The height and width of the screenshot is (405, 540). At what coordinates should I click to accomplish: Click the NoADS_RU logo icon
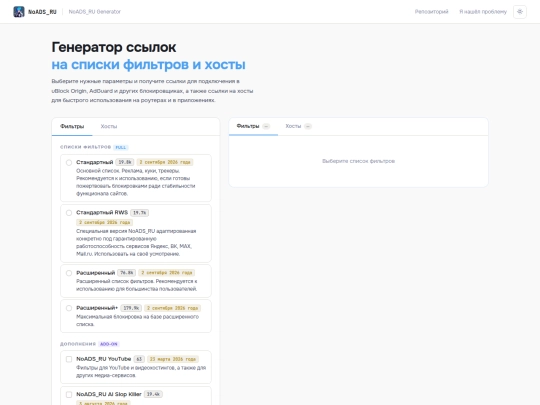click(x=19, y=12)
